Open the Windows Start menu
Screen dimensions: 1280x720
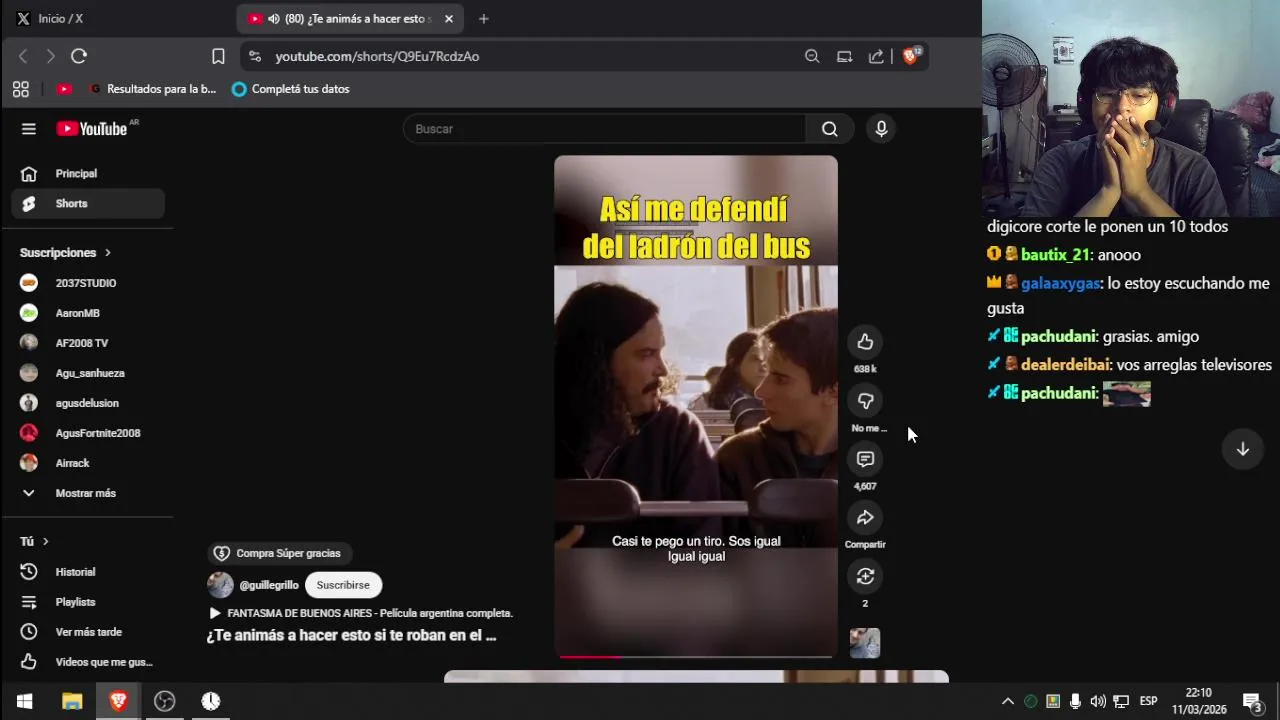(x=24, y=701)
